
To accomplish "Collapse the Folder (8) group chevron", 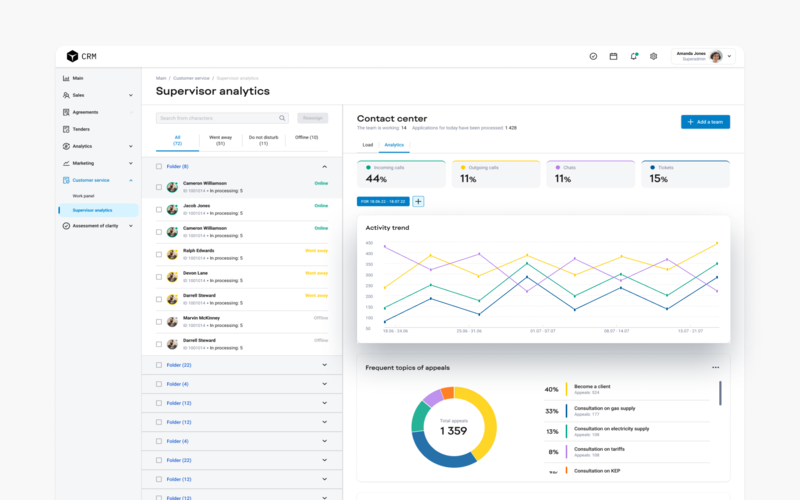I will (324, 166).
